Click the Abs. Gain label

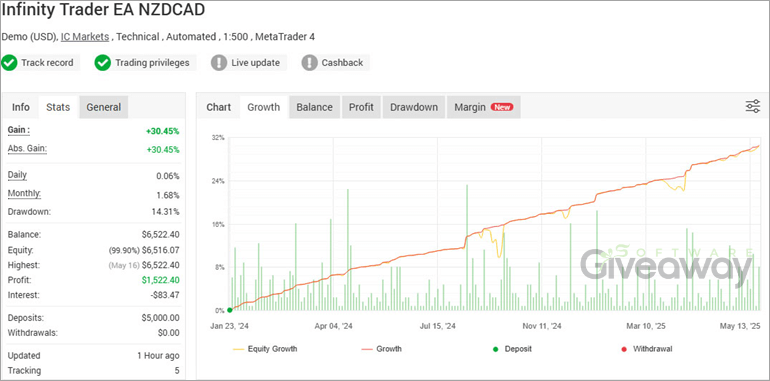(27, 149)
